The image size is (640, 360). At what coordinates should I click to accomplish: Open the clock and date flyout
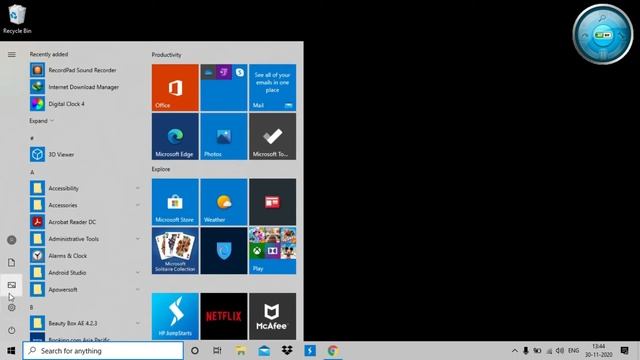(x=599, y=351)
